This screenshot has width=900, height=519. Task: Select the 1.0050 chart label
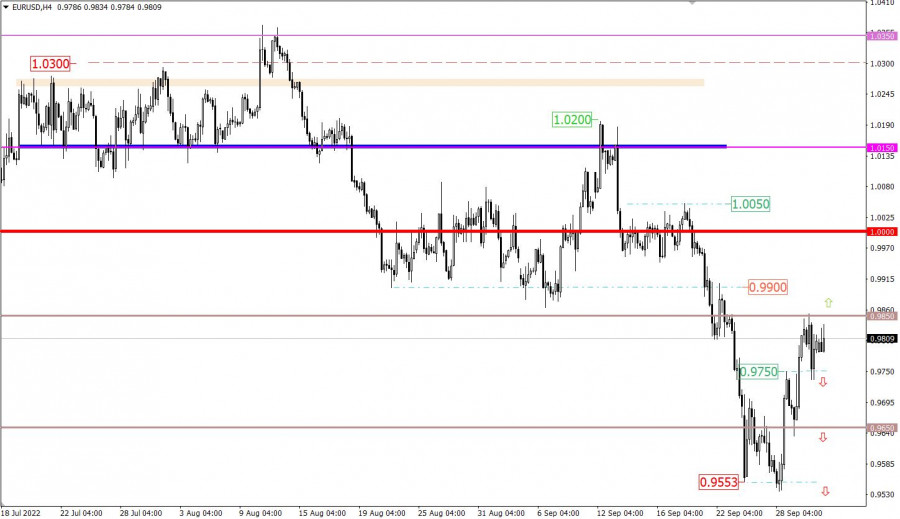[x=751, y=204]
